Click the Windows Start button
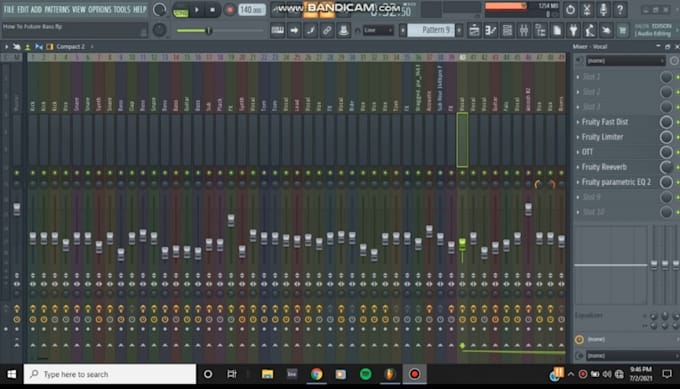680x389 pixels. point(11,374)
